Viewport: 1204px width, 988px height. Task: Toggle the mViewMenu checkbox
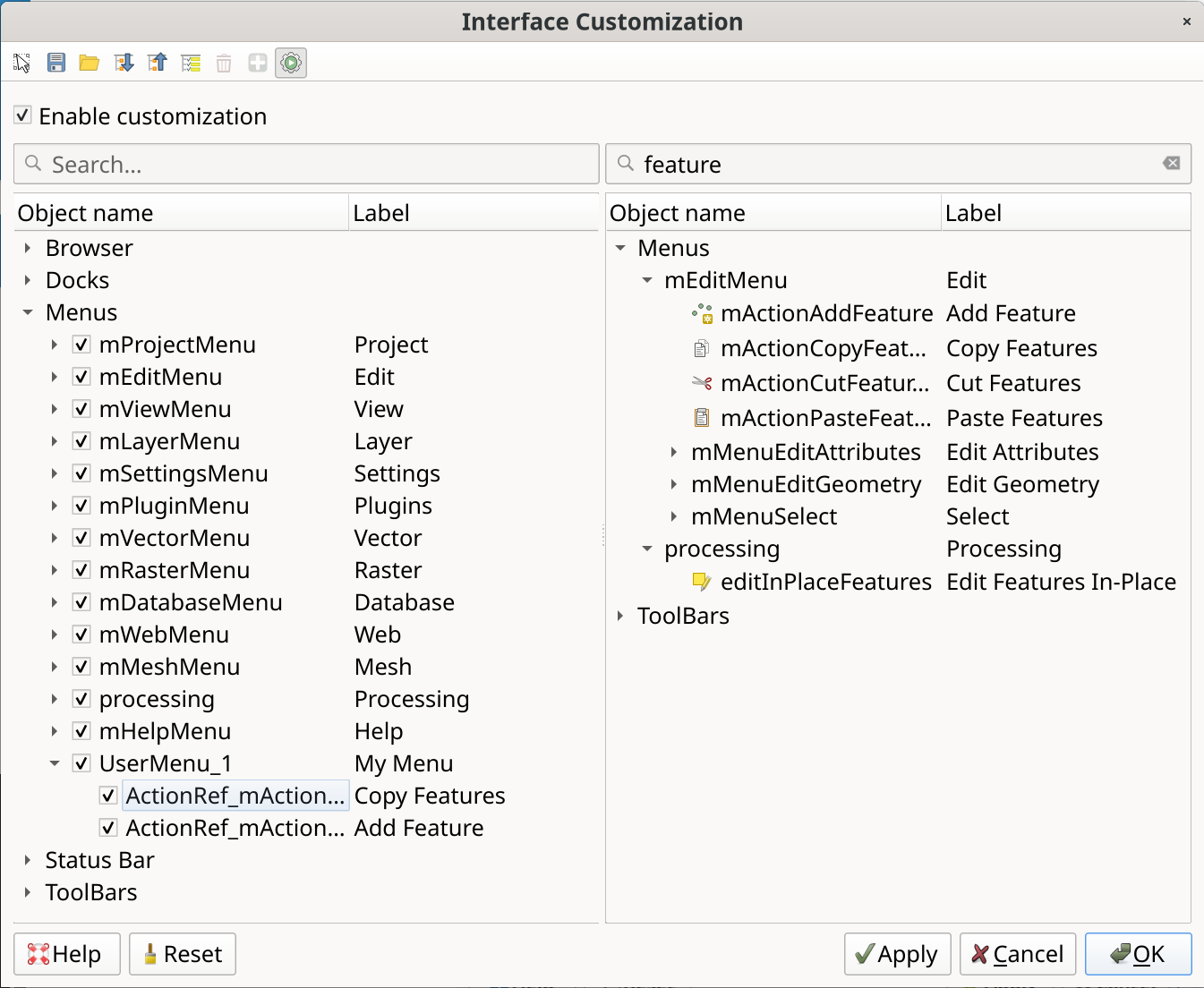[81, 409]
